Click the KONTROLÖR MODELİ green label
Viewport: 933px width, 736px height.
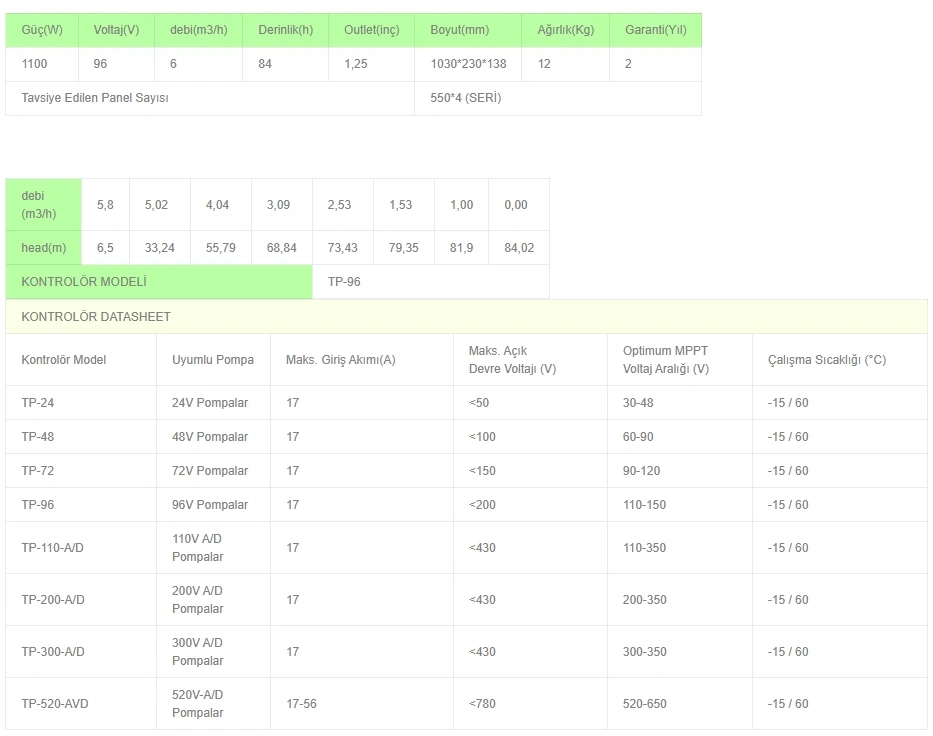[84, 282]
